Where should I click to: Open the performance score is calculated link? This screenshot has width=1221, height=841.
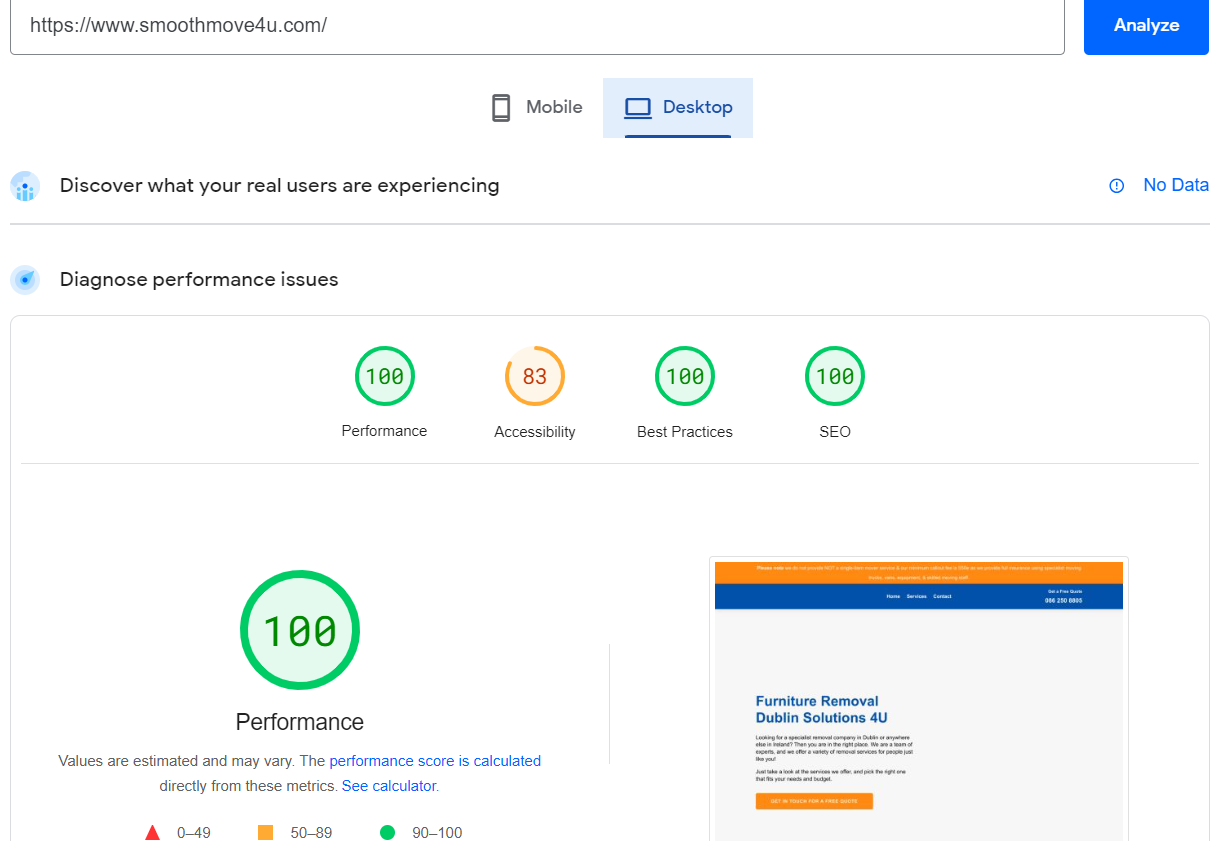435,760
